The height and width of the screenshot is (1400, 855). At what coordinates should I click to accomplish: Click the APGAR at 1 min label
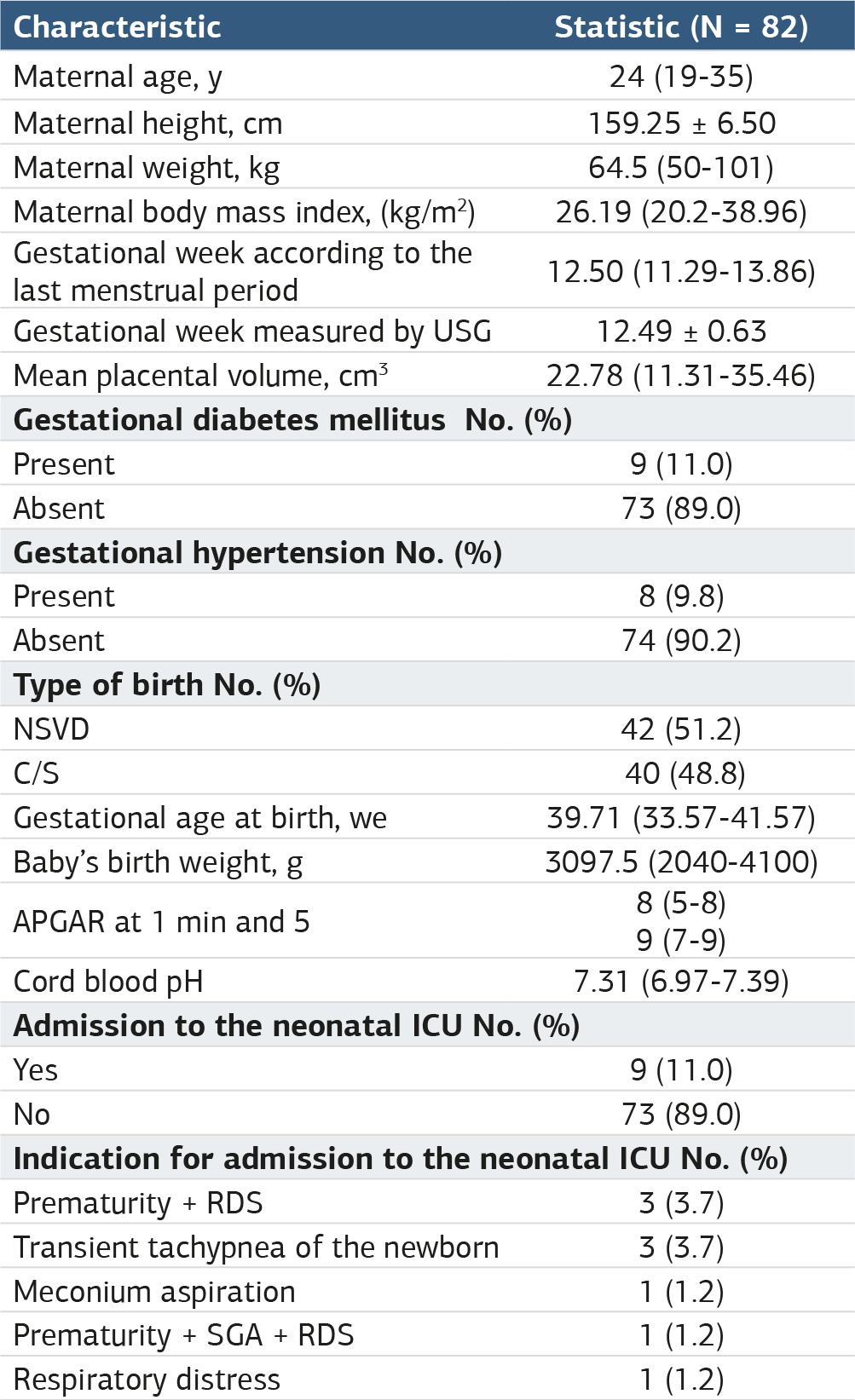point(161,921)
